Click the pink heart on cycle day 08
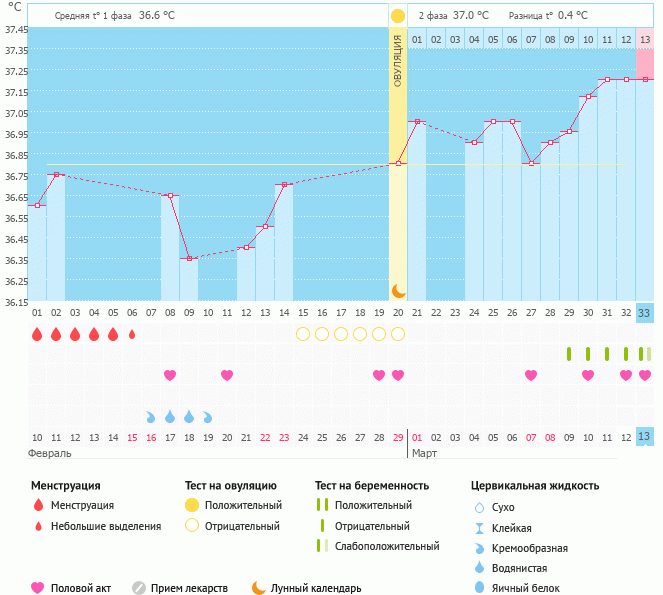663x595 pixels. tap(170, 375)
